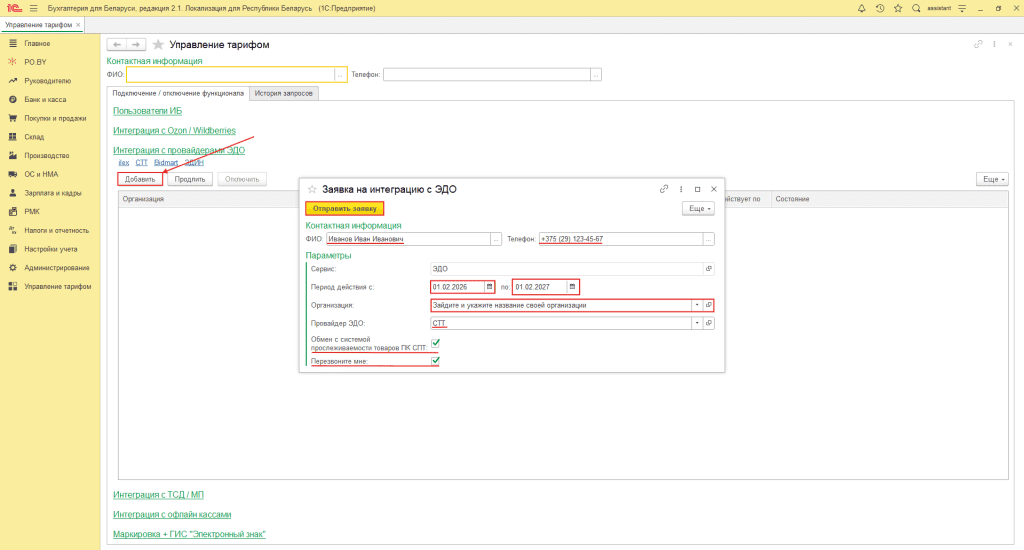Expand the Организация dropdown arrow
This screenshot has height=550, width=1024.
tap(696, 305)
